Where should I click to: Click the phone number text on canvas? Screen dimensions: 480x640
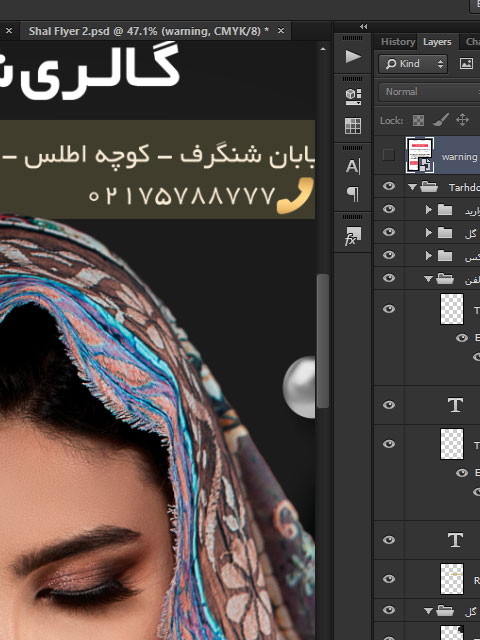pyautogui.click(x=182, y=196)
